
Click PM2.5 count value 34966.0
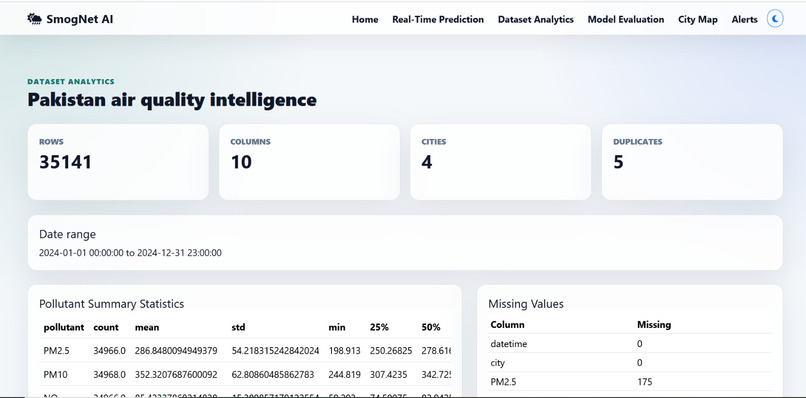pyautogui.click(x=109, y=351)
